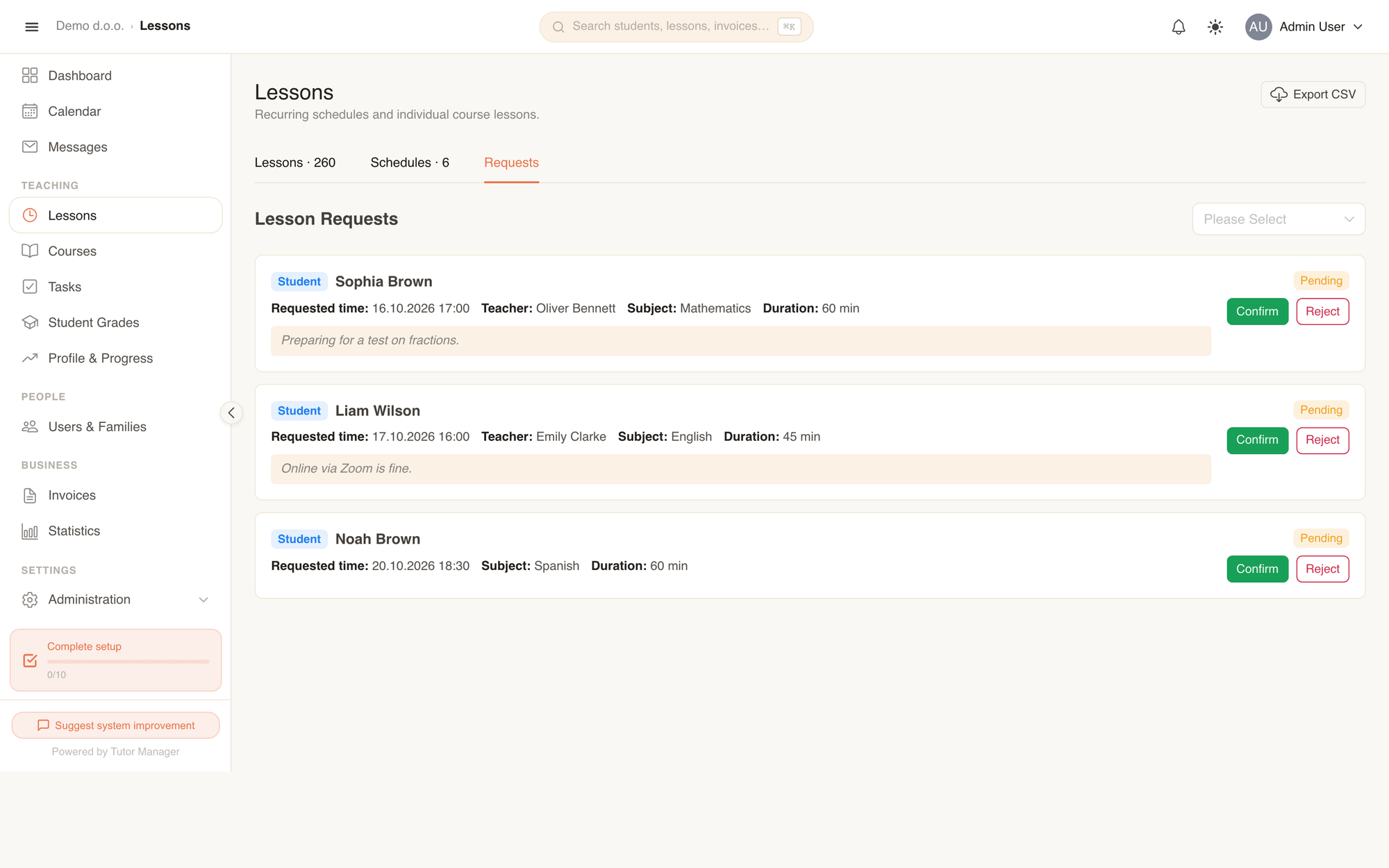Click the Dashboard grid icon
Viewport: 1389px width, 868px height.
30,75
